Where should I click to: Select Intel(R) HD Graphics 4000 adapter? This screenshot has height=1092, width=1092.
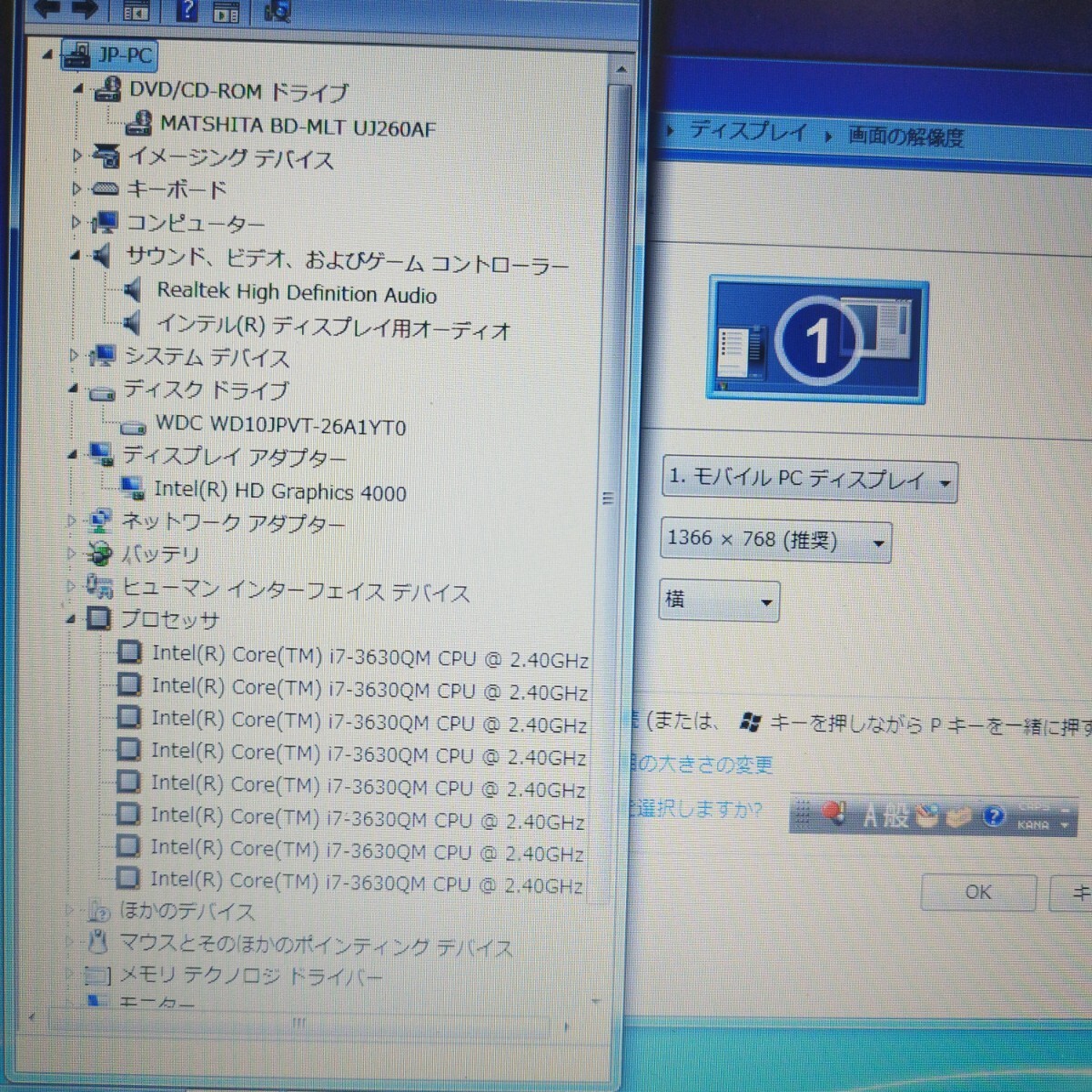pyautogui.click(x=279, y=491)
